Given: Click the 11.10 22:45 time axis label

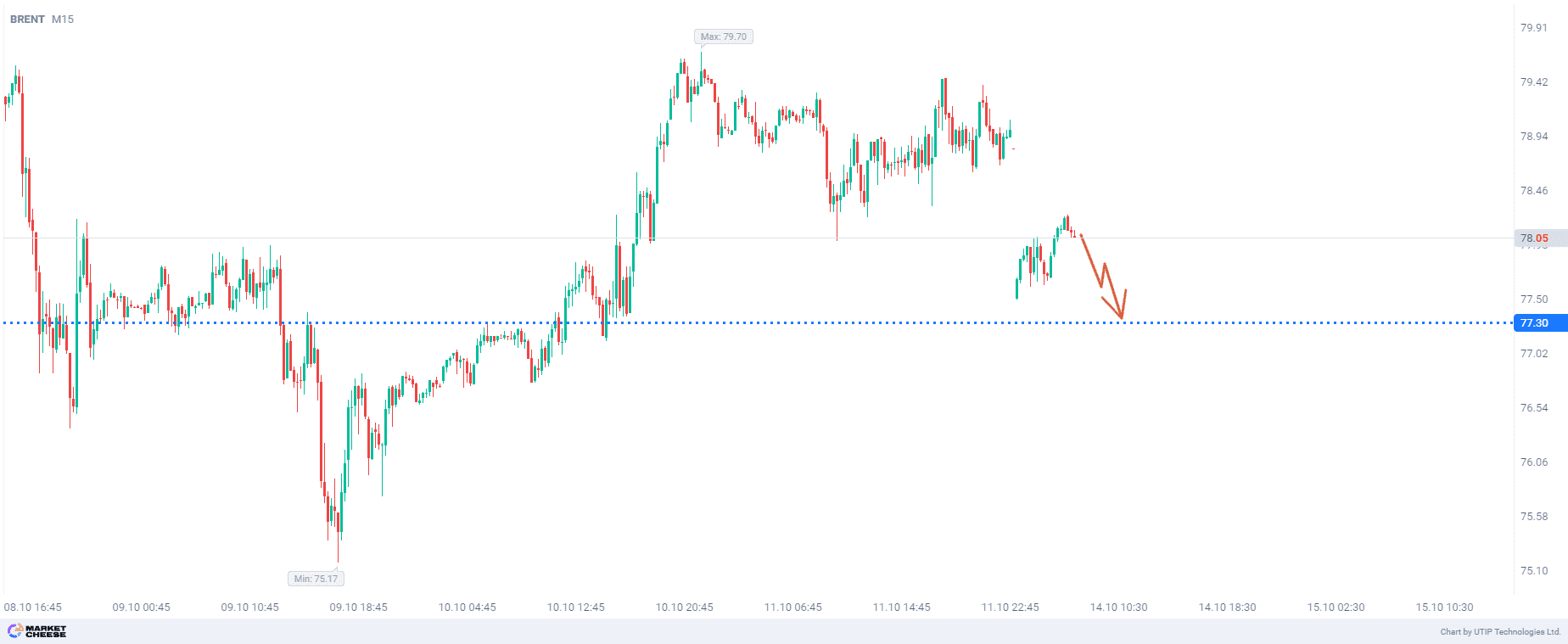Looking at the screenshot, I should pyautogui.click(x=1010, y=608).
